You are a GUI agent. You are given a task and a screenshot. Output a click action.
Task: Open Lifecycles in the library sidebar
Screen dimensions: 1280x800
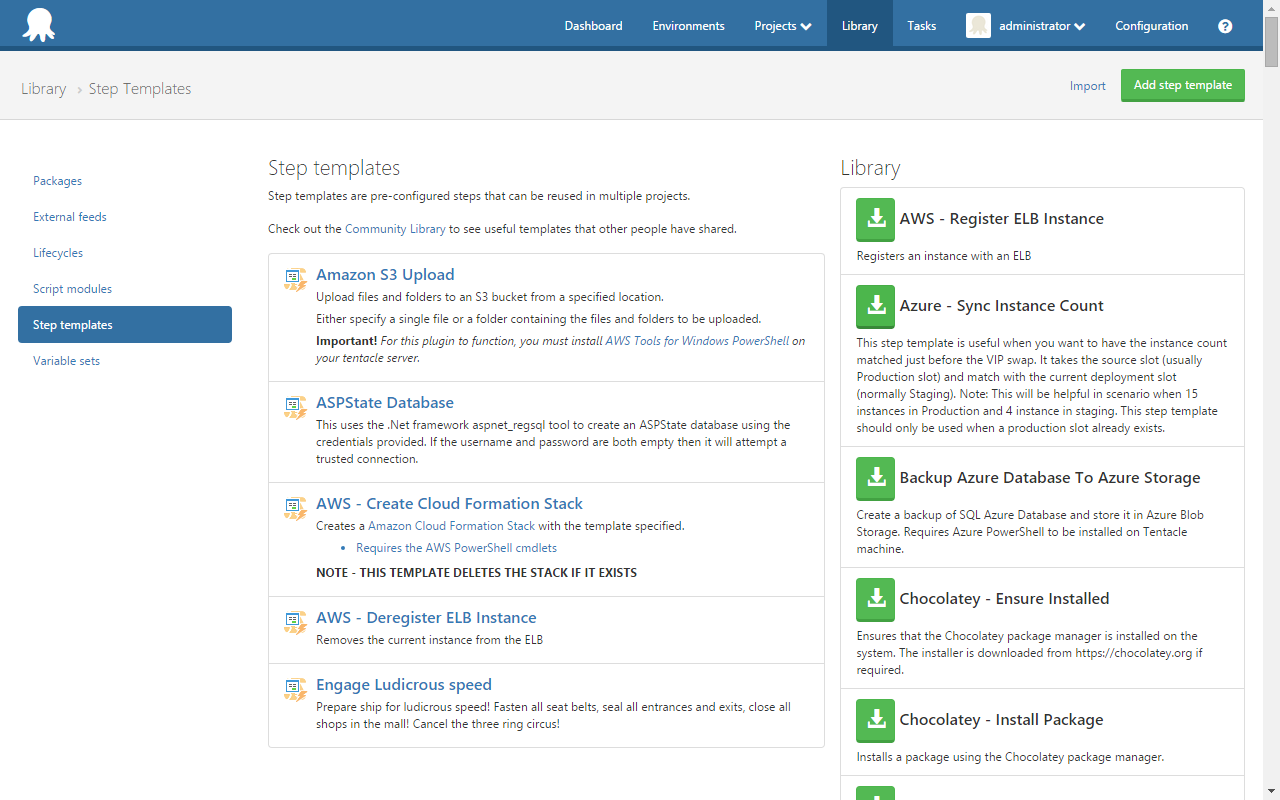click(x=58, y=253)
